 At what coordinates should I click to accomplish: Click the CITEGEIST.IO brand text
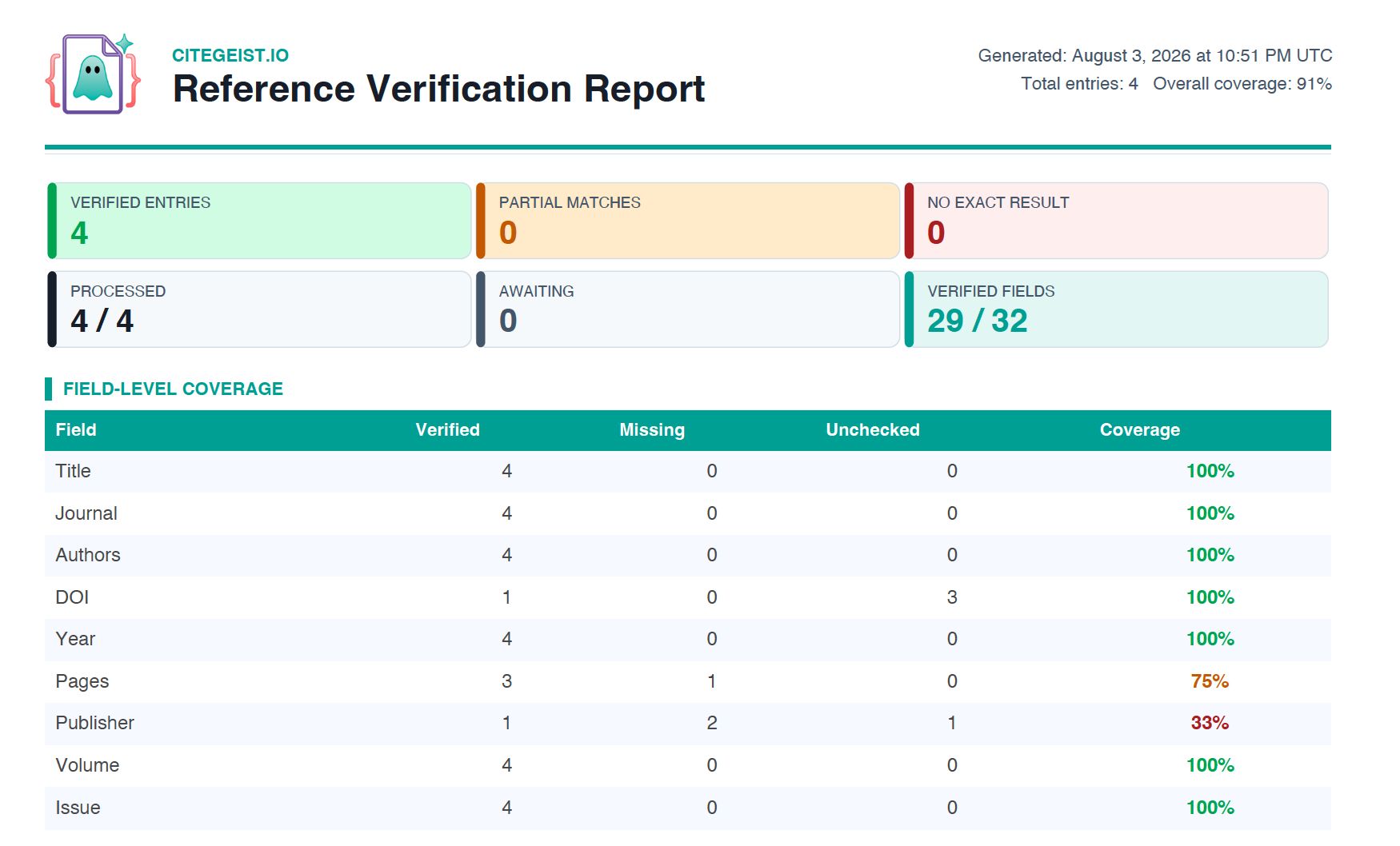pyautogui.click(x=230, y=55)
